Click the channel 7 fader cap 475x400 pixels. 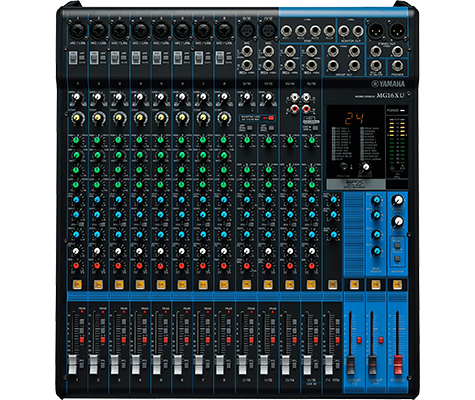click(x=199, y=364)
